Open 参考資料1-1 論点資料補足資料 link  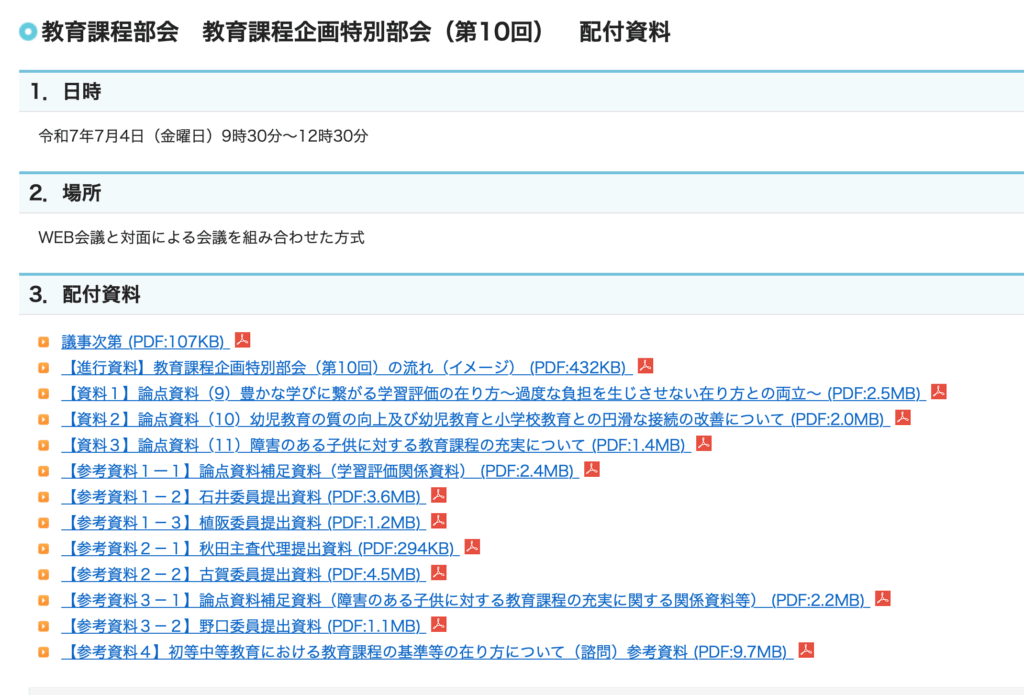[318, 471]
